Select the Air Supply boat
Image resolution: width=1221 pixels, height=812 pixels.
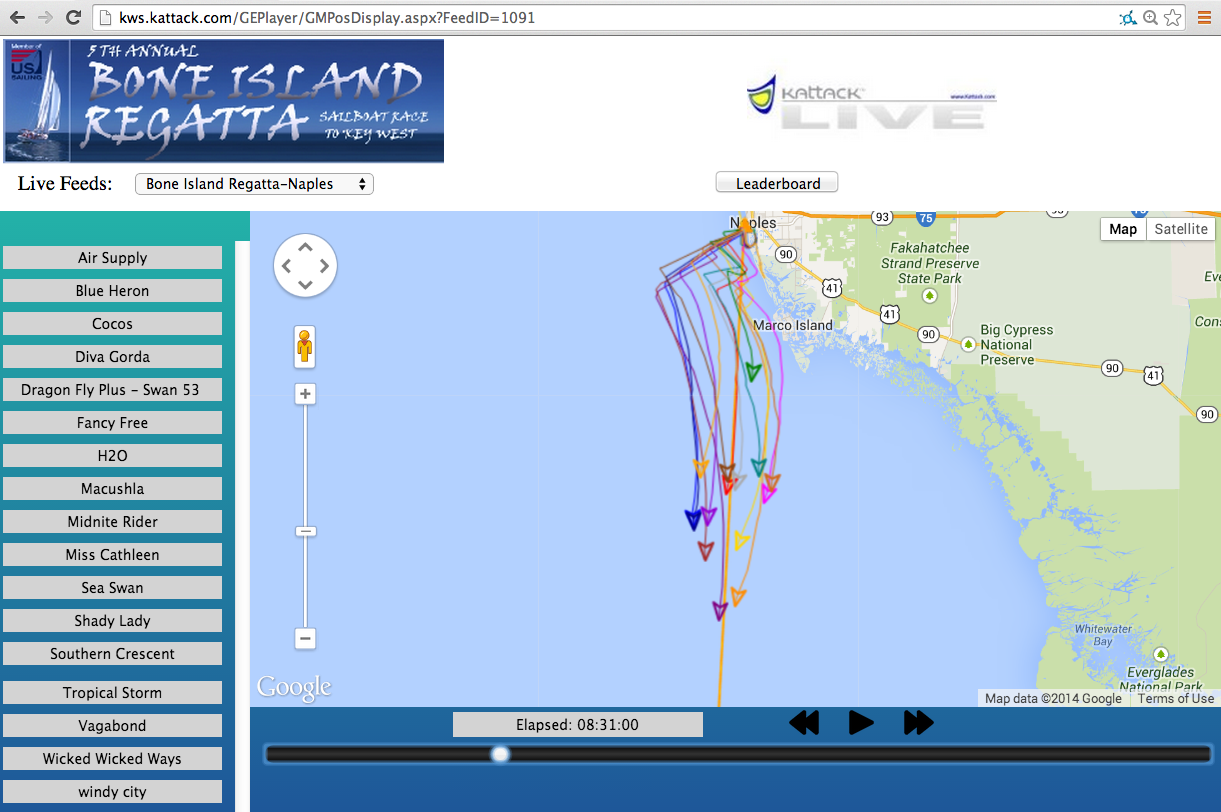[112, 258]
